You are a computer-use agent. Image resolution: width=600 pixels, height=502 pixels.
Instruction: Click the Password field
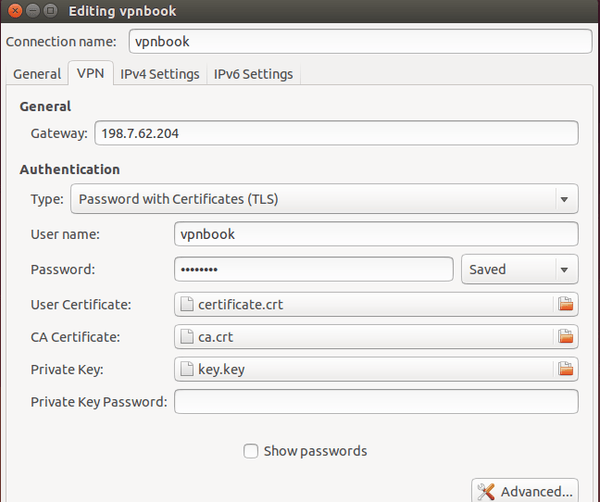tap(314, 269)
